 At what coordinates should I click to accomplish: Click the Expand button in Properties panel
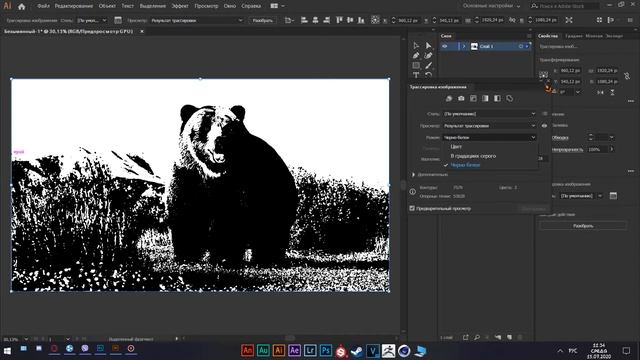pyautogui.click(x=583, y=226)
